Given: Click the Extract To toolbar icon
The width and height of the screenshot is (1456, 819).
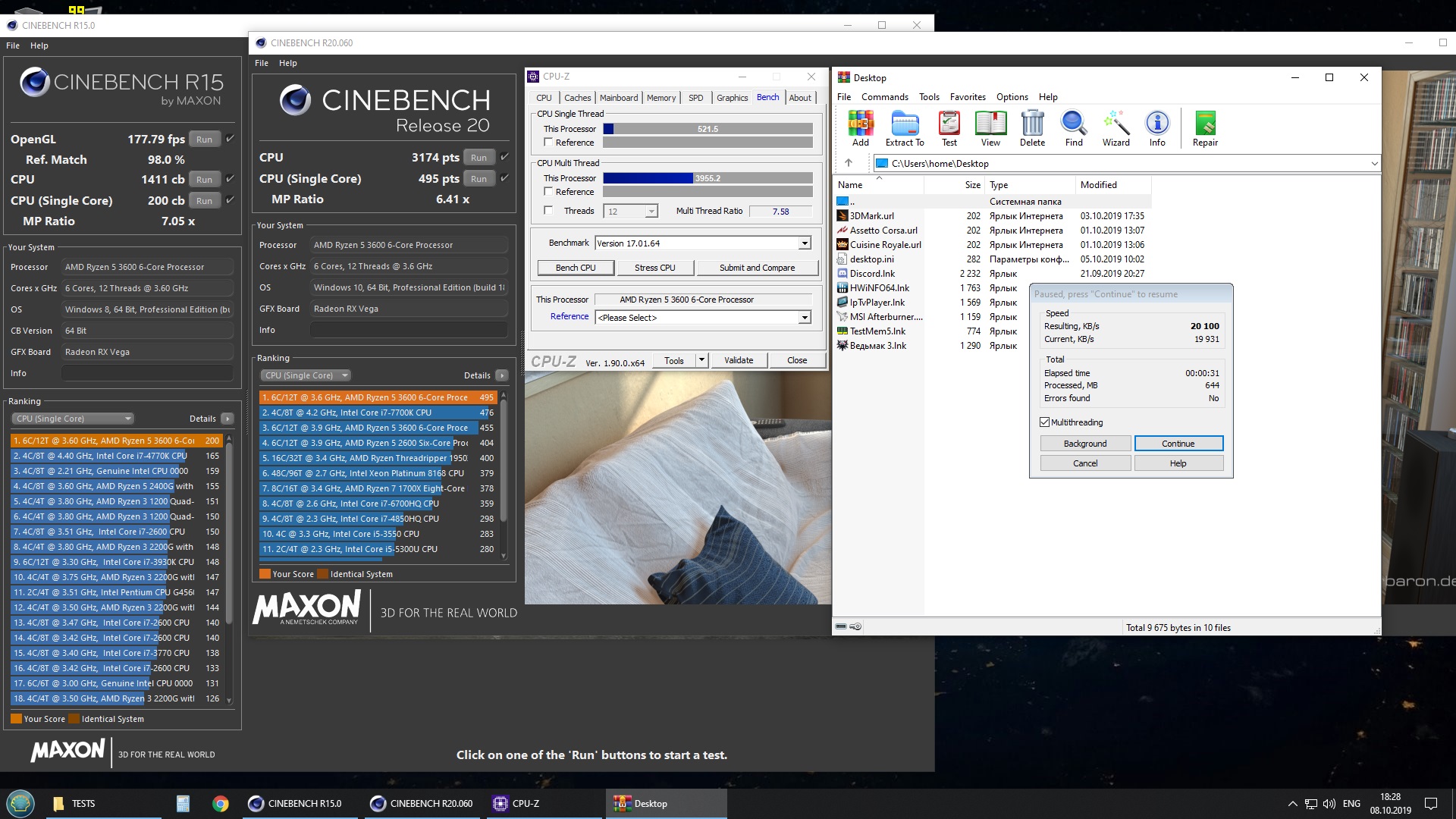Looking at the screenshot, I should click(904, 127).
